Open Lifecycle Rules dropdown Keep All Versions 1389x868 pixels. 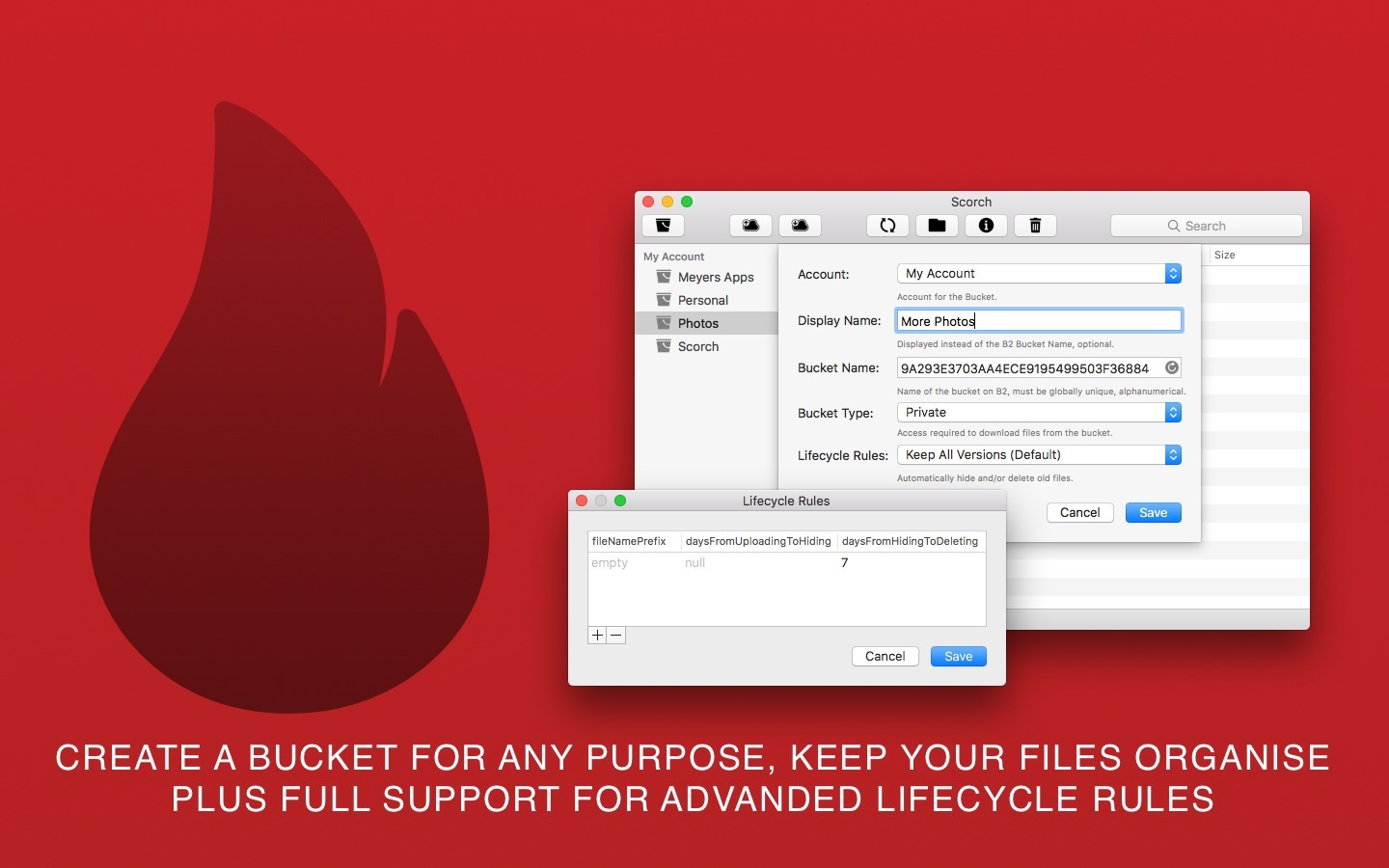click(1039, 455)
